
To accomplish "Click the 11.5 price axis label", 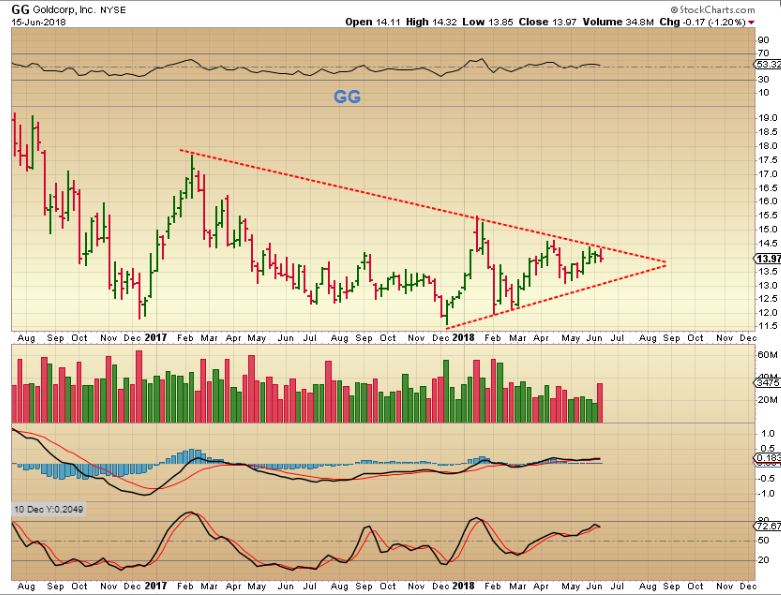I will point(768,326).
